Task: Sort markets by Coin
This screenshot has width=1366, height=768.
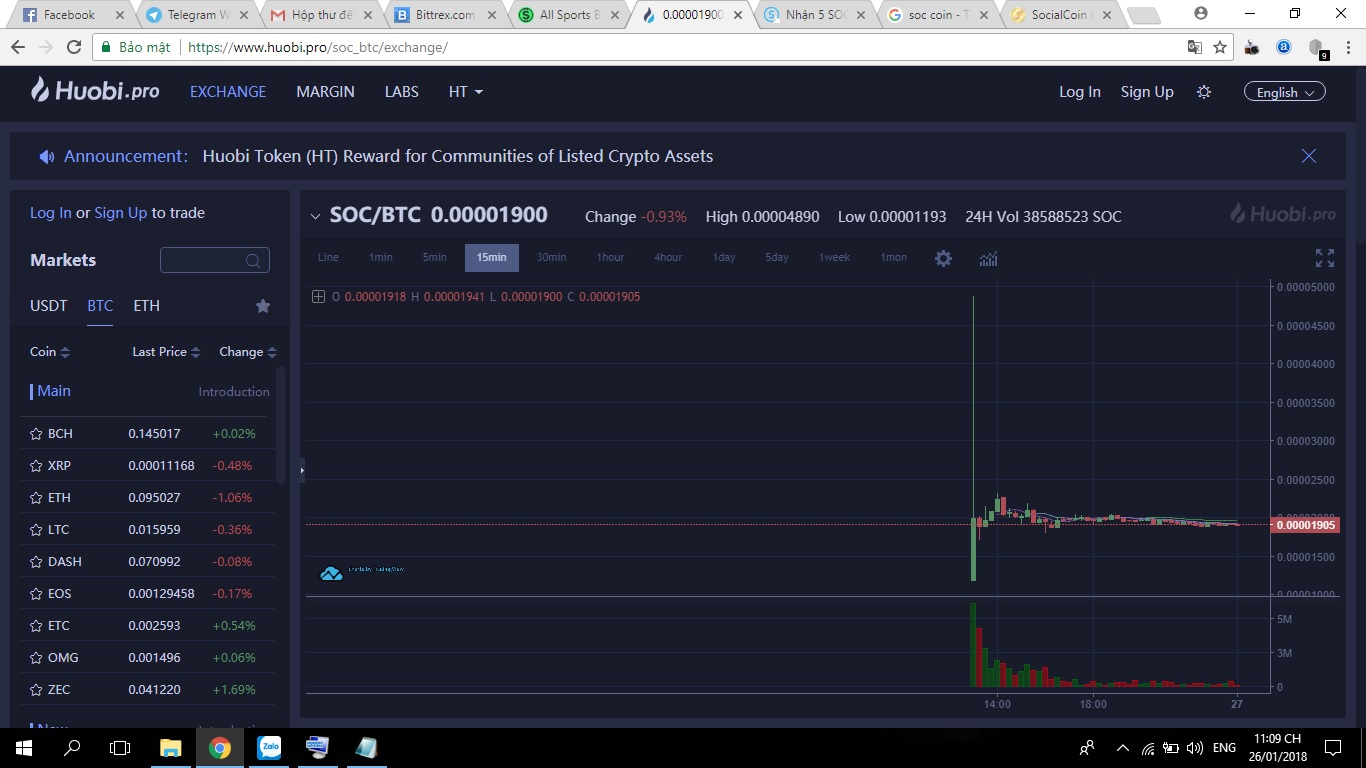Action: 50,352
